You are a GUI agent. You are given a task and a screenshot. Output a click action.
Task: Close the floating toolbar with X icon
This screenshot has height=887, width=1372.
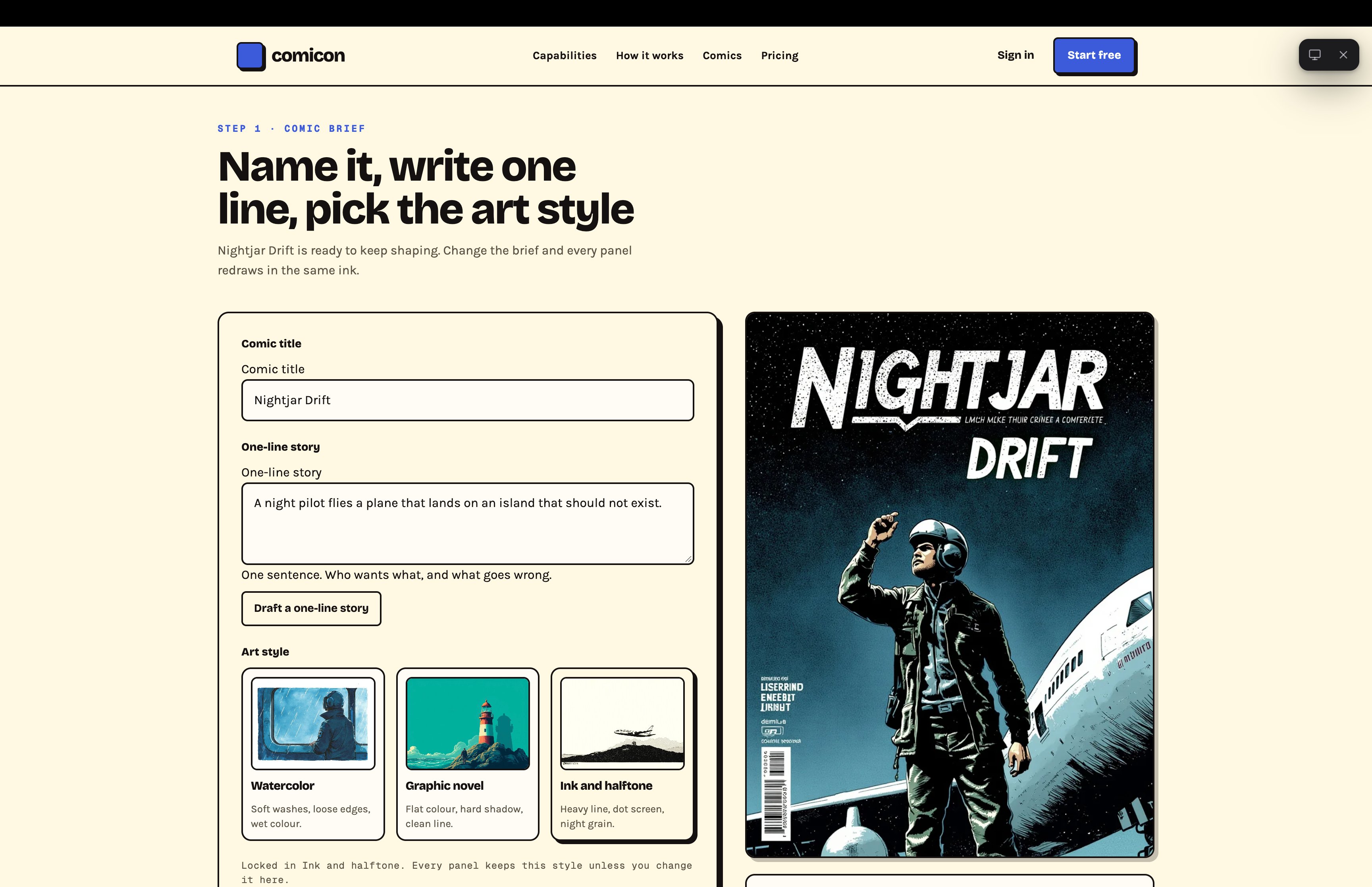1343,55
